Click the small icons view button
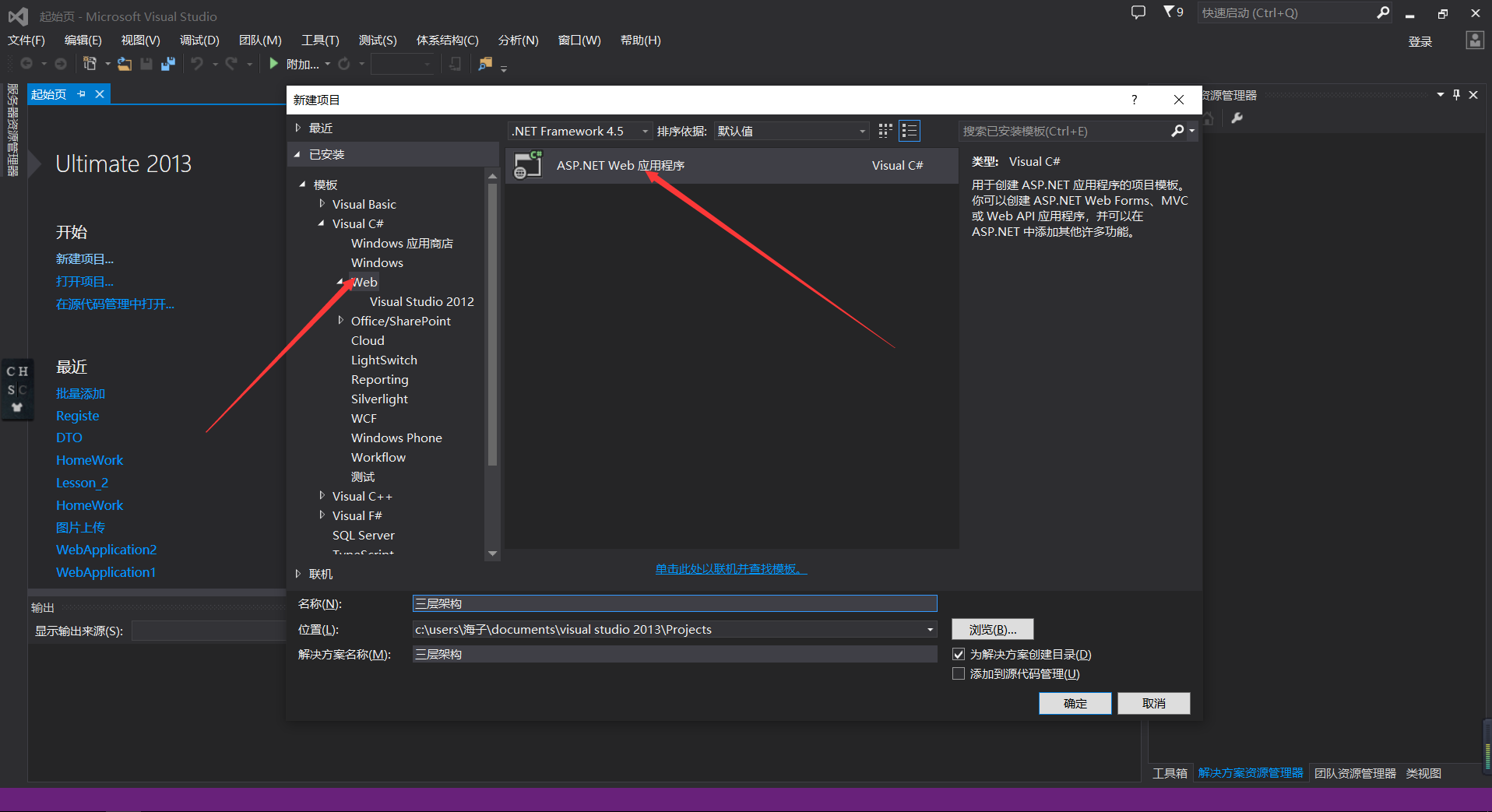The image size is (1492, 812). coord(910,131)
